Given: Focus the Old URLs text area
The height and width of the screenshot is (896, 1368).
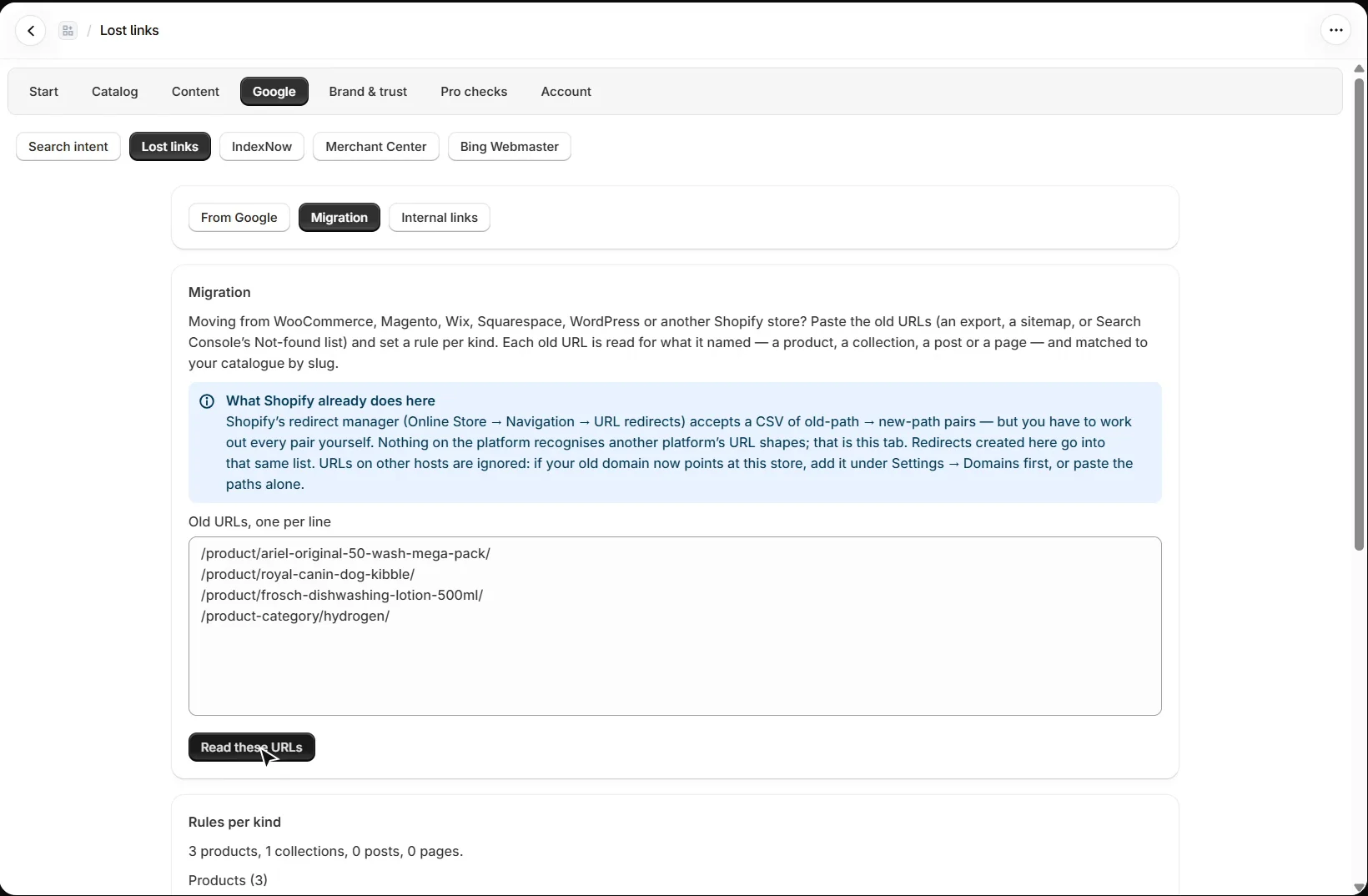Looking at the screenshot, I should coord(675,627).
